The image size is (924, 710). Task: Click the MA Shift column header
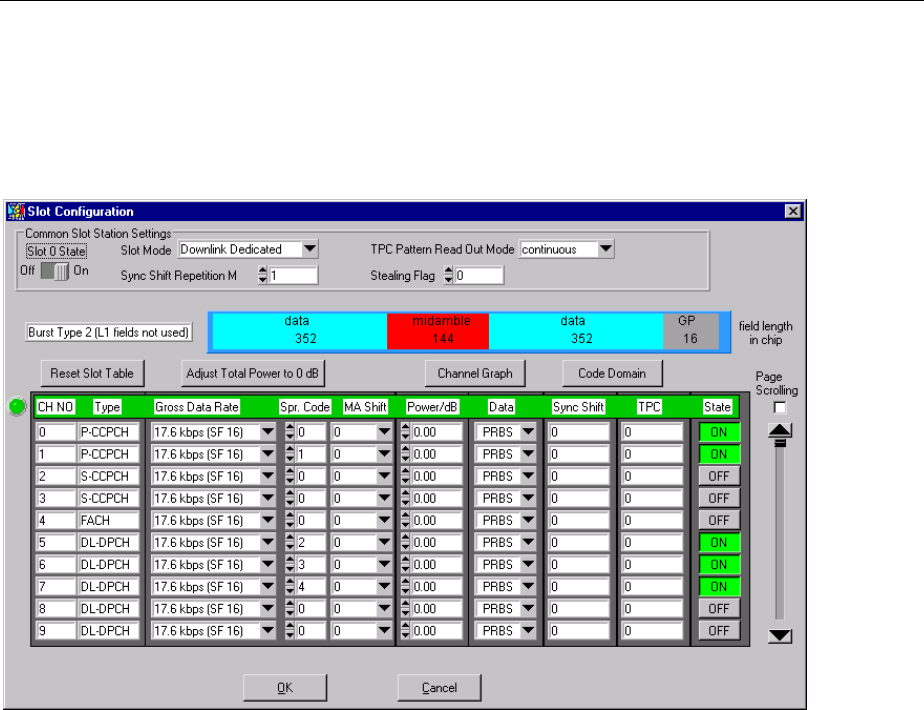(x=365, y=407)
